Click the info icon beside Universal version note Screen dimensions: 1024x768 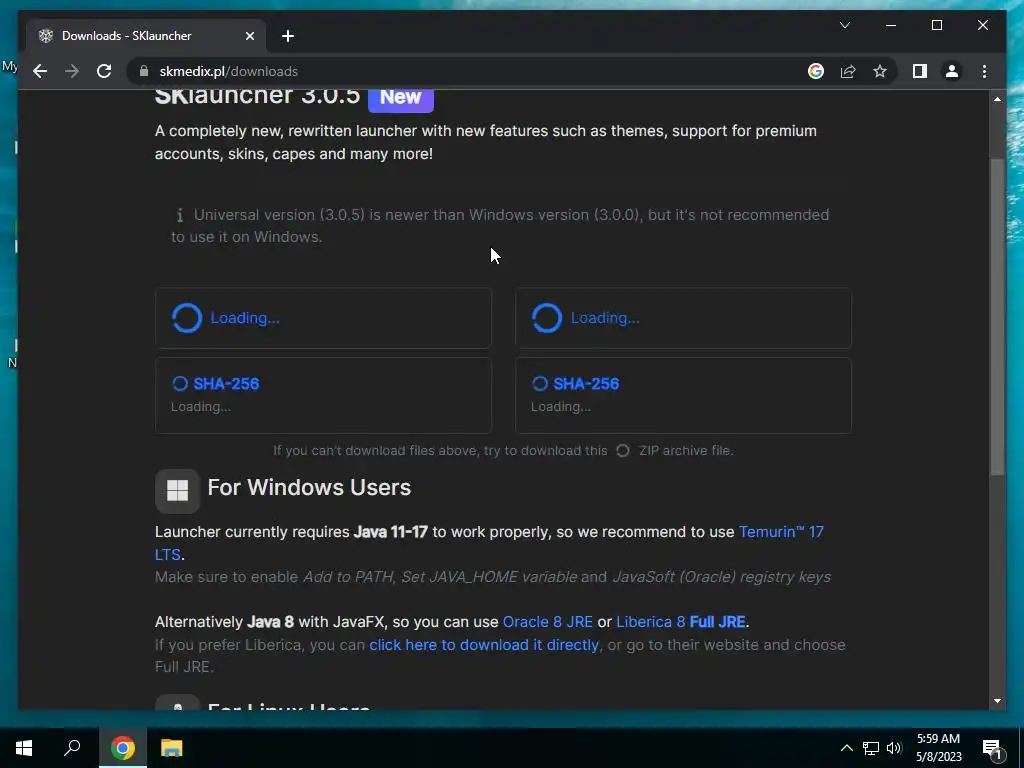179,215
